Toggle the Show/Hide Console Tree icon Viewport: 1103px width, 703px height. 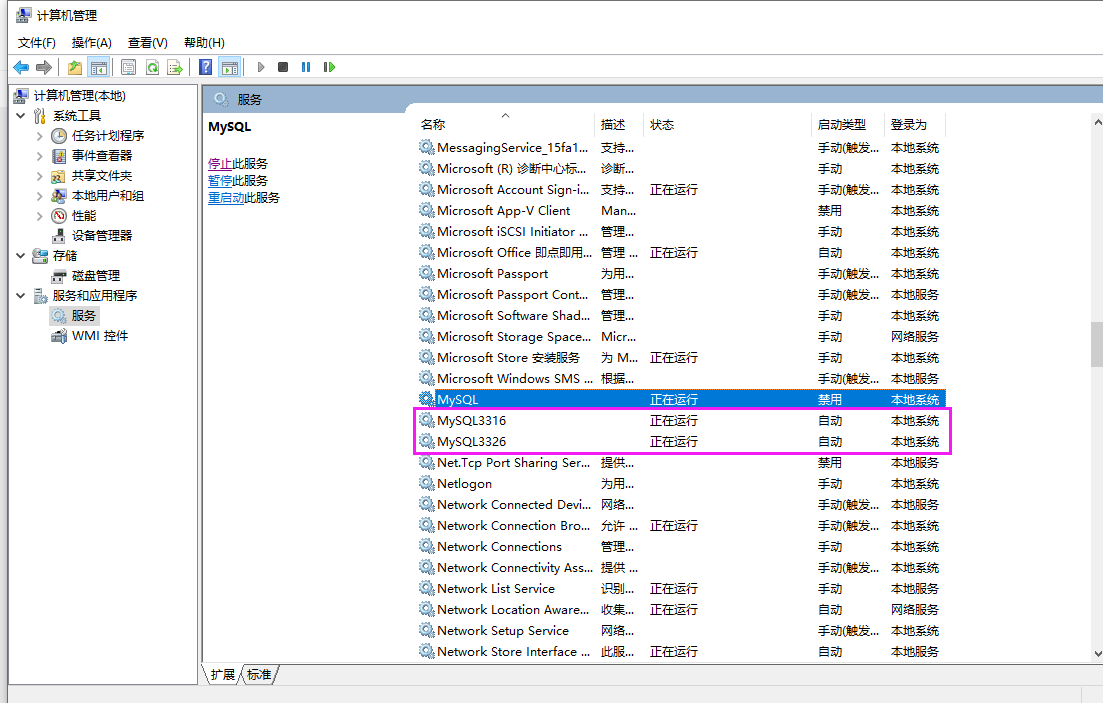point(98,68)
